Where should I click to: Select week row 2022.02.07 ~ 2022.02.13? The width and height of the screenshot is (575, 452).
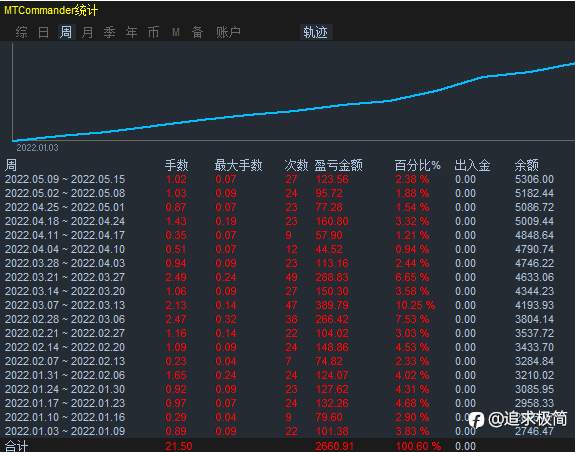tap(279, 361)
